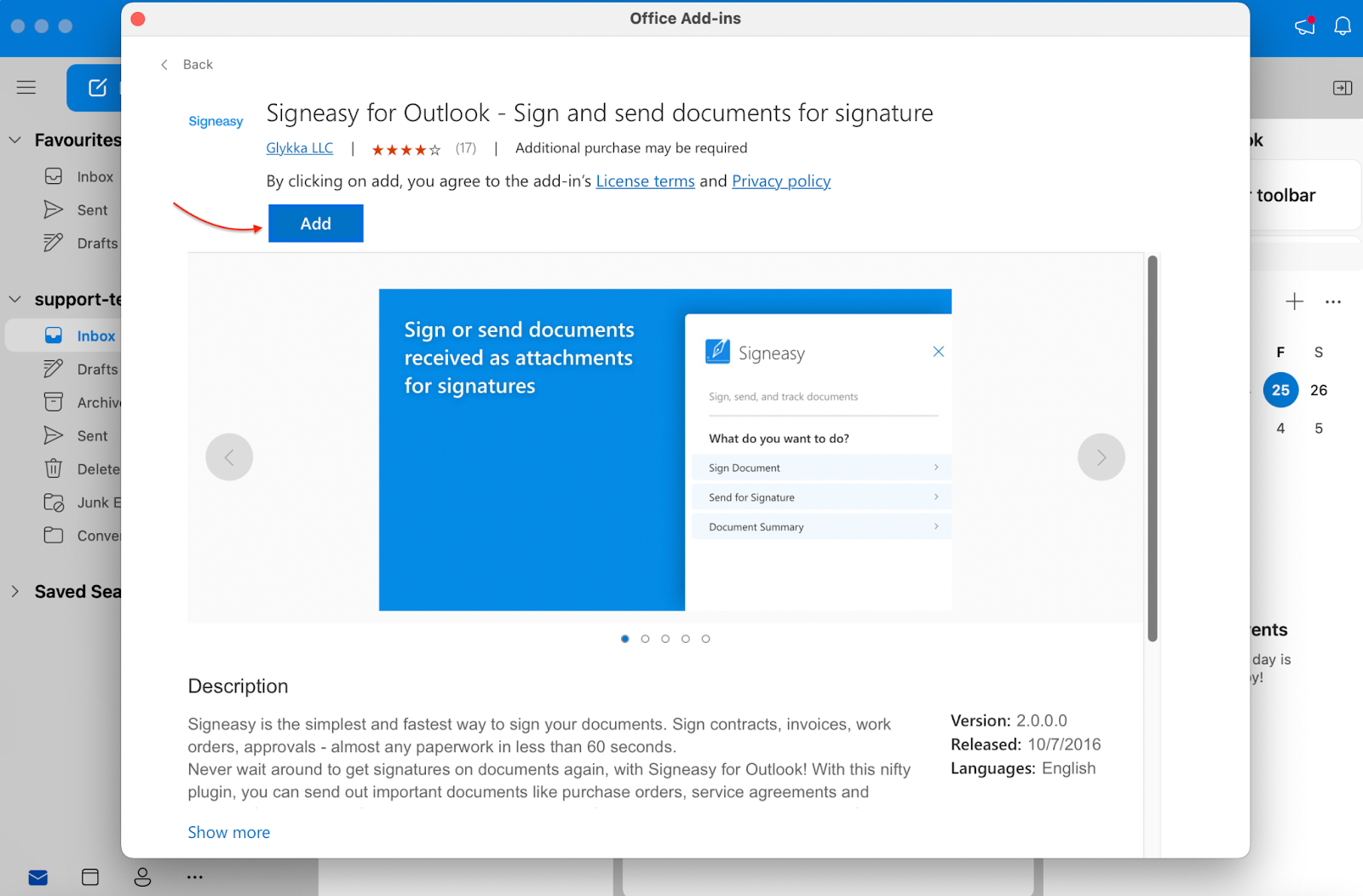Select the fourth carousel page dot
Image resolution: width=1363 pixels, height=896 pixels.
pos(686,639)
